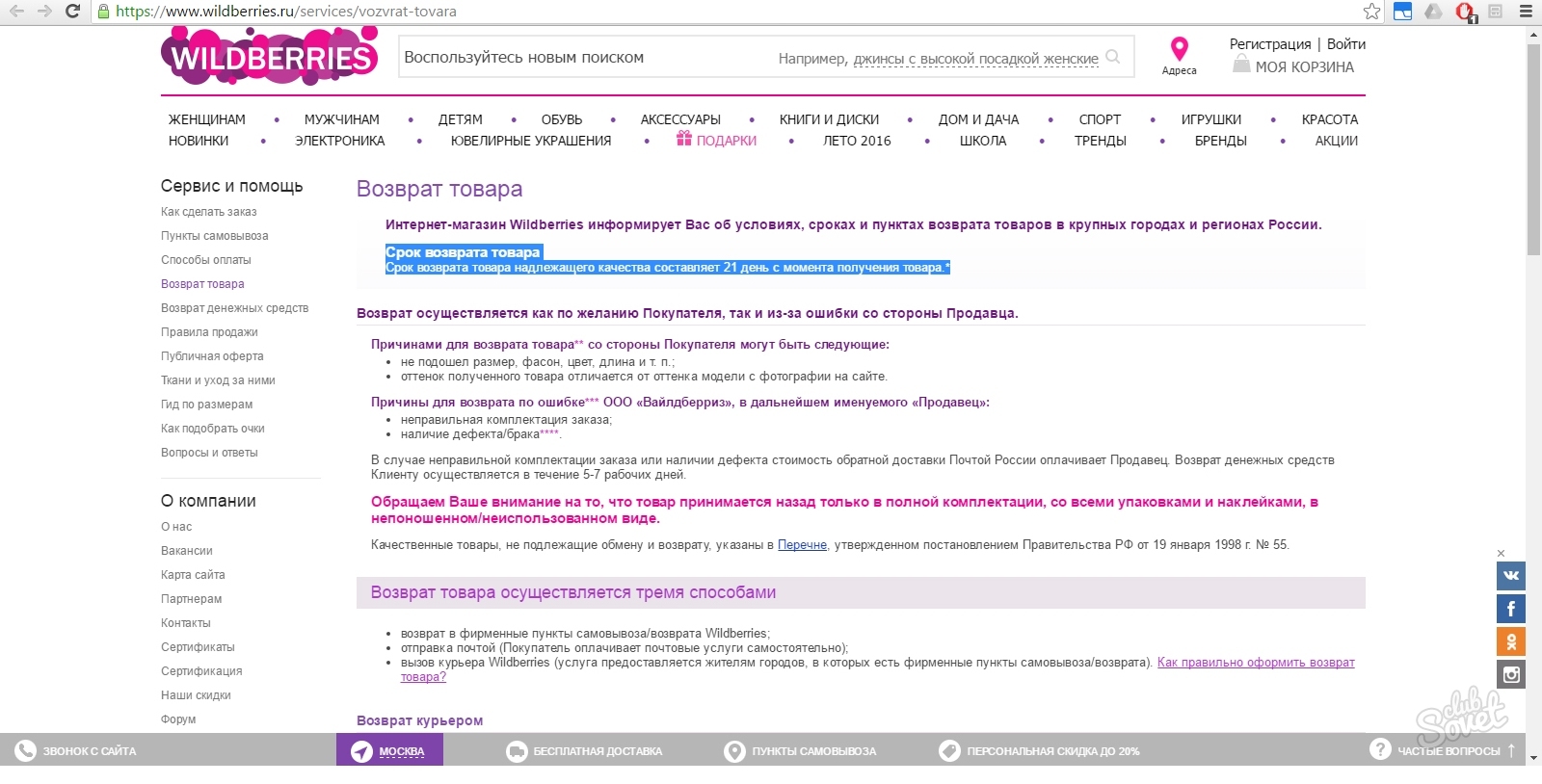The height and width of the screenshot is (784, 1542).
Task: Open 'Гид по размерам' sidebar link
Action: (207, 405)
